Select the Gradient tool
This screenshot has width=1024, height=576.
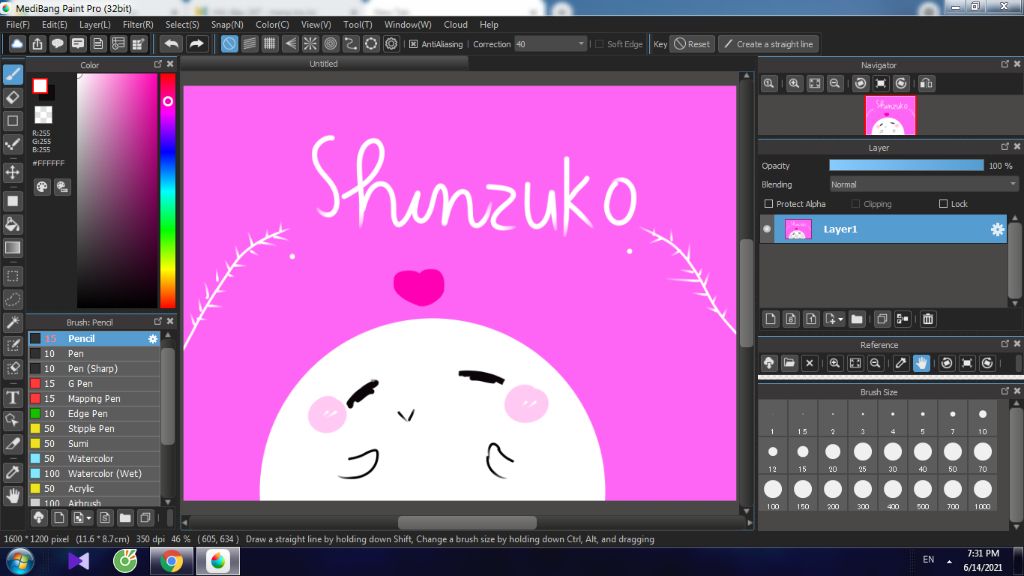(x=13, y=248)
